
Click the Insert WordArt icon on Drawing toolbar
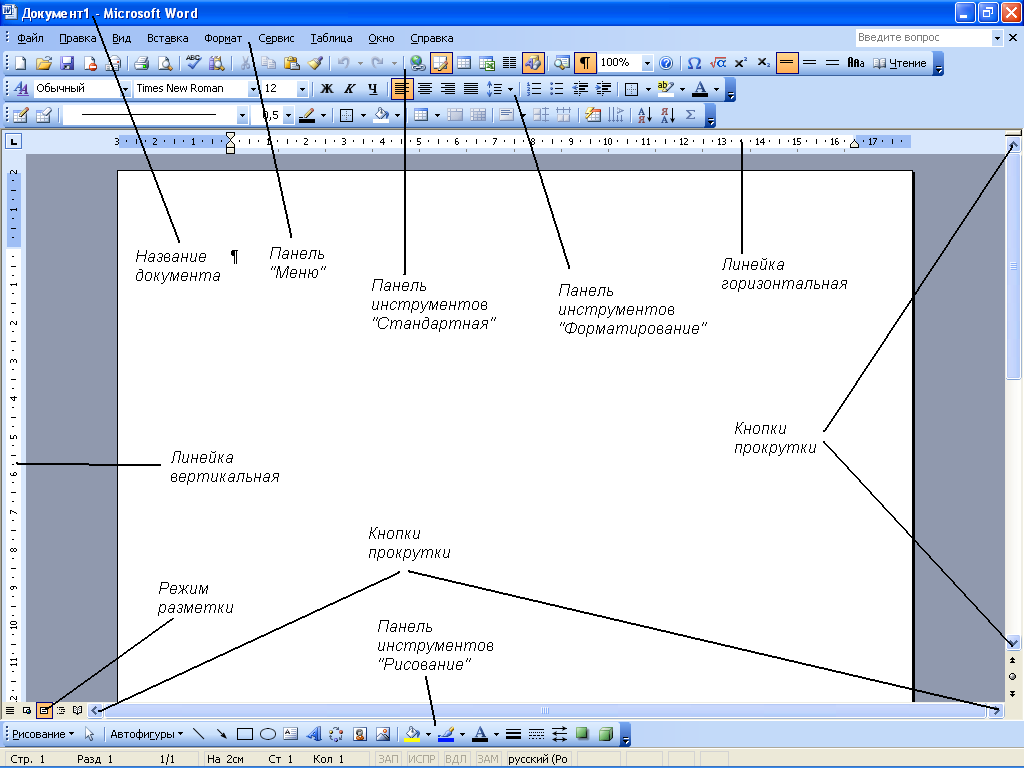313,734
